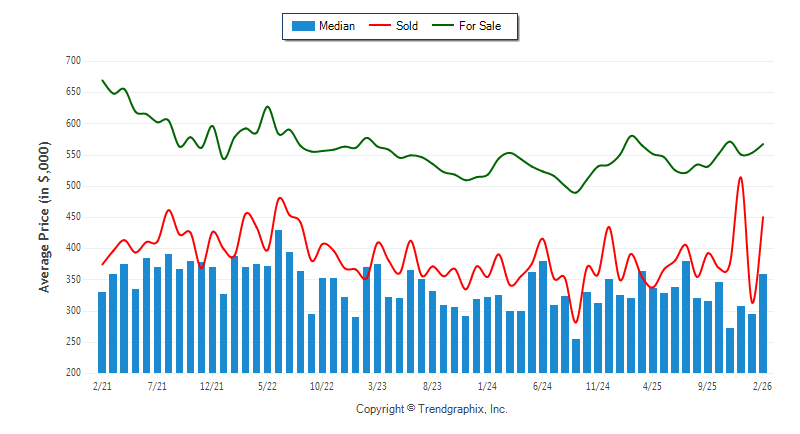Click the starting point of green For Sale line
Image resolution: width=800 pixels, height=434 pixels.
[102, 80]
